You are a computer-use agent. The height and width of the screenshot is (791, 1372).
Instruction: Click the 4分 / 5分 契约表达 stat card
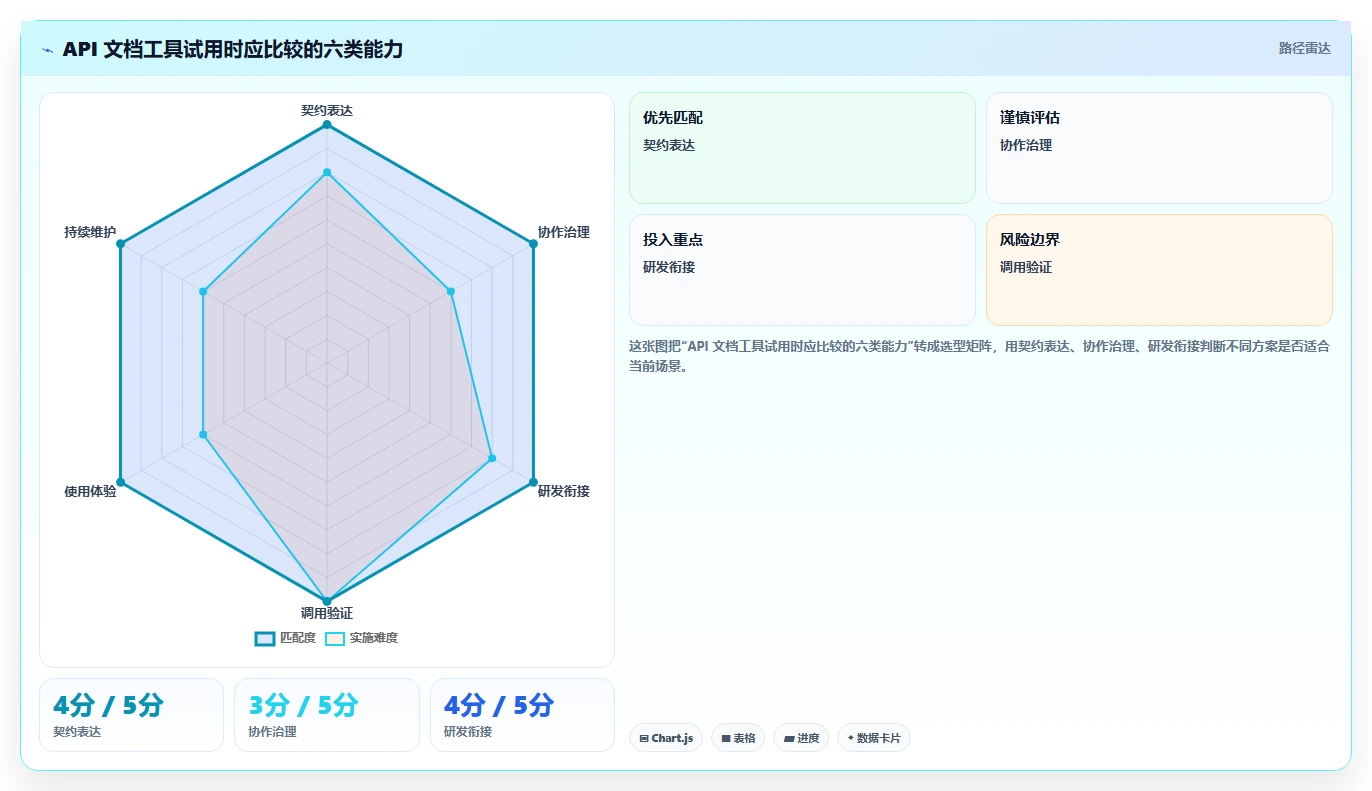coord(131,715)
